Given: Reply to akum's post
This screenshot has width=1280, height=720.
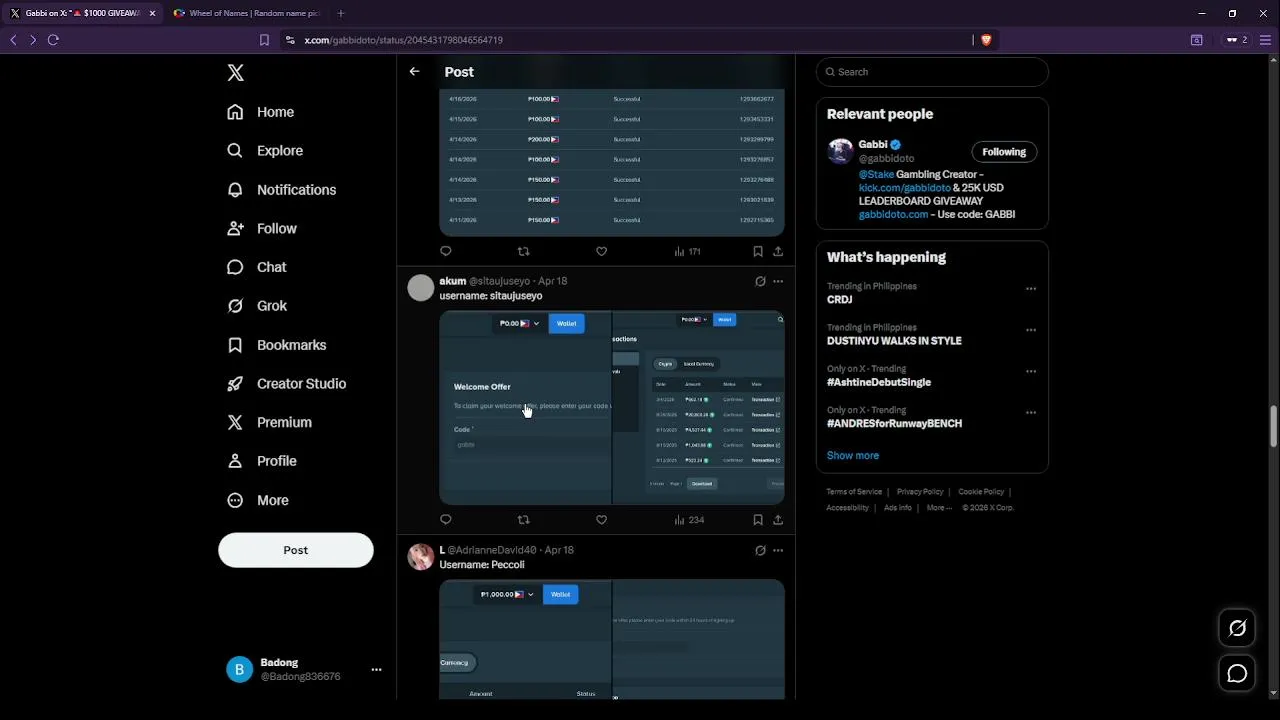Looking at the screenshot, I should click(446, 520).
